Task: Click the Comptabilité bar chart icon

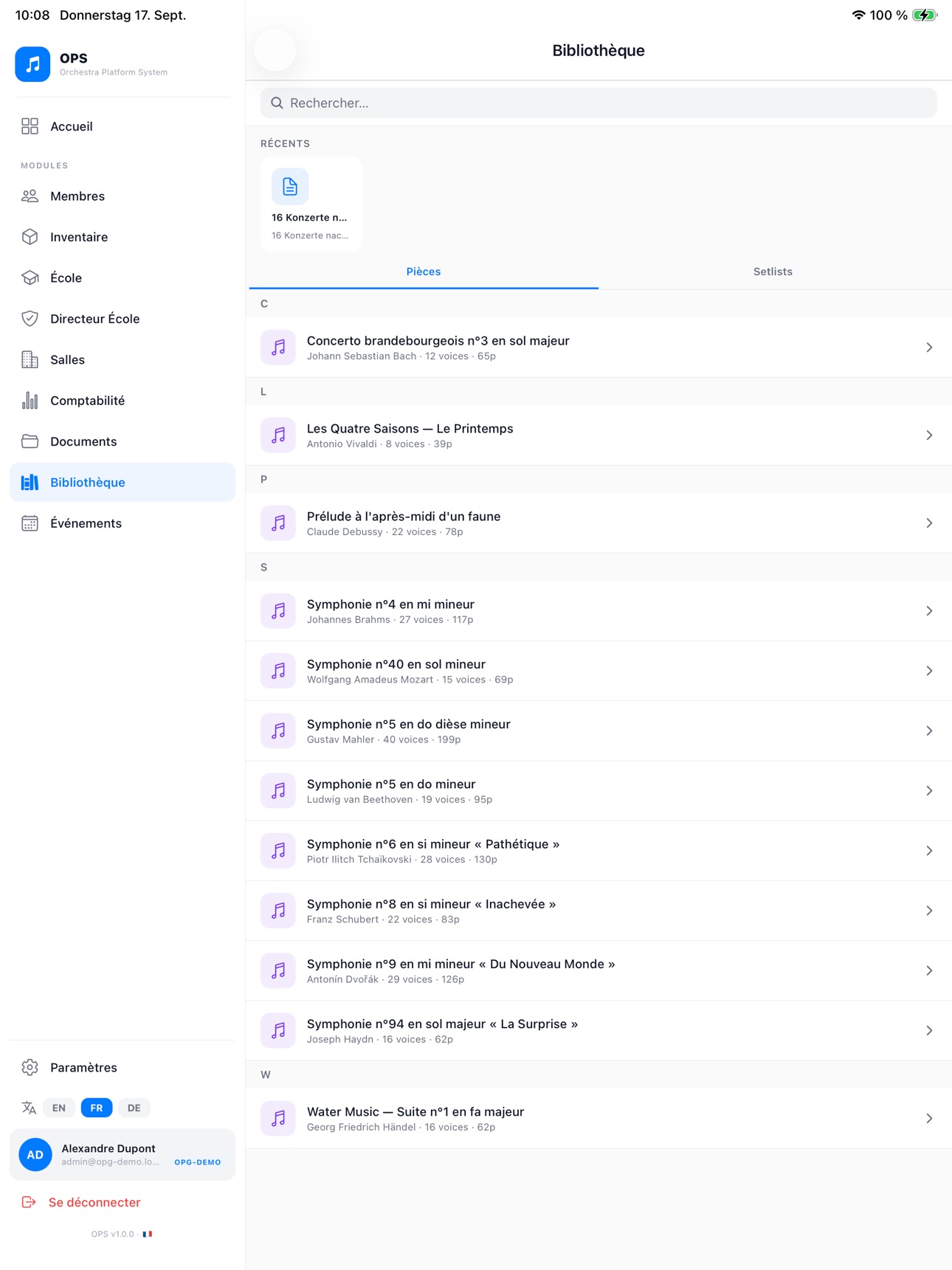Action: [30, 401]
